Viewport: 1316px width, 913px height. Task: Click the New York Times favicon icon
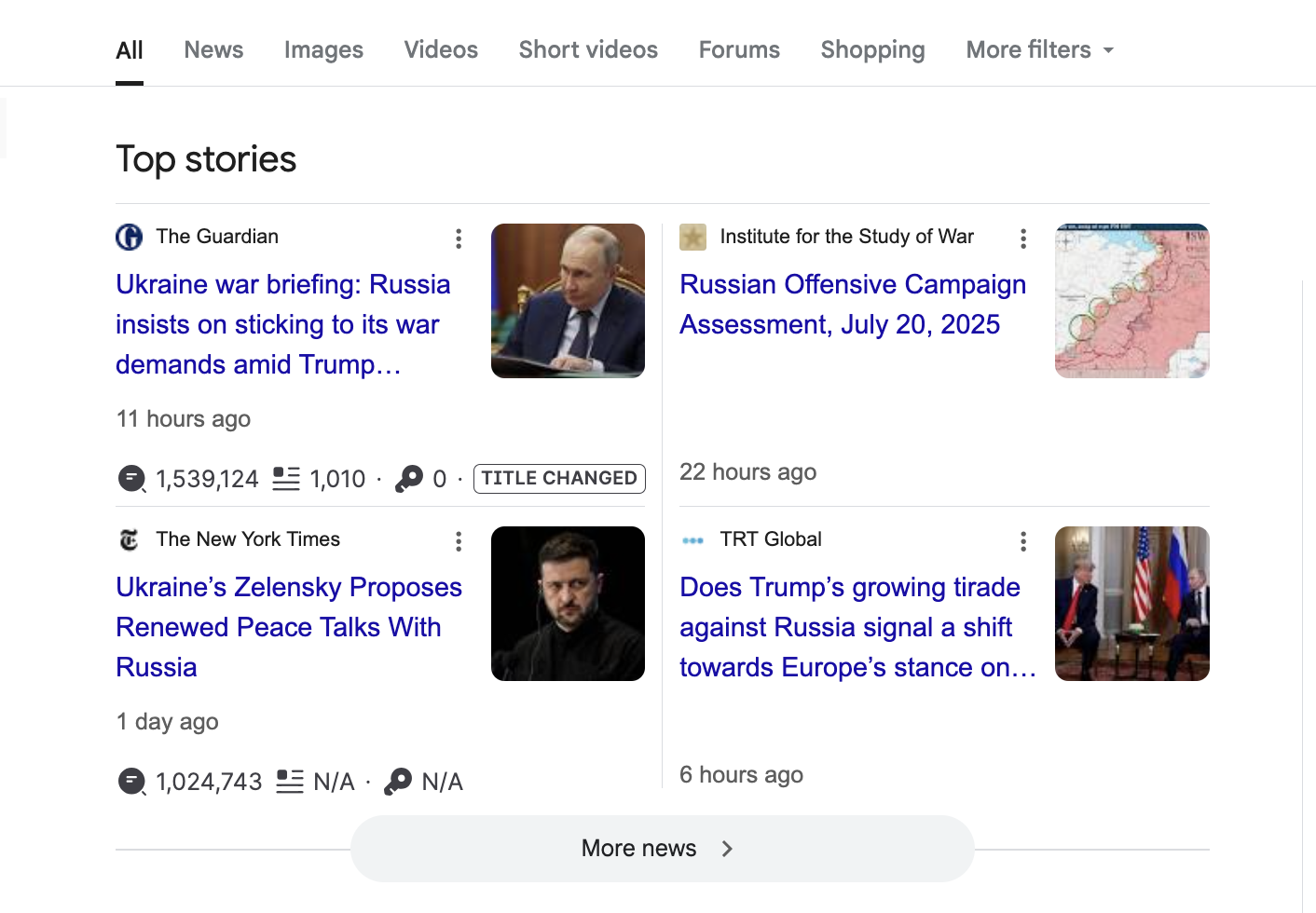click(x=130, y=539)
